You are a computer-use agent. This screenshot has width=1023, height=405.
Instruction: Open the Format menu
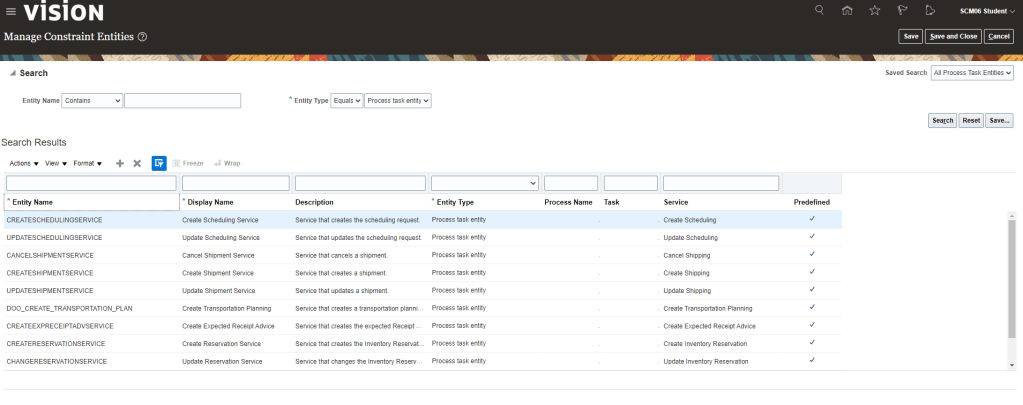tap(88, 163)
